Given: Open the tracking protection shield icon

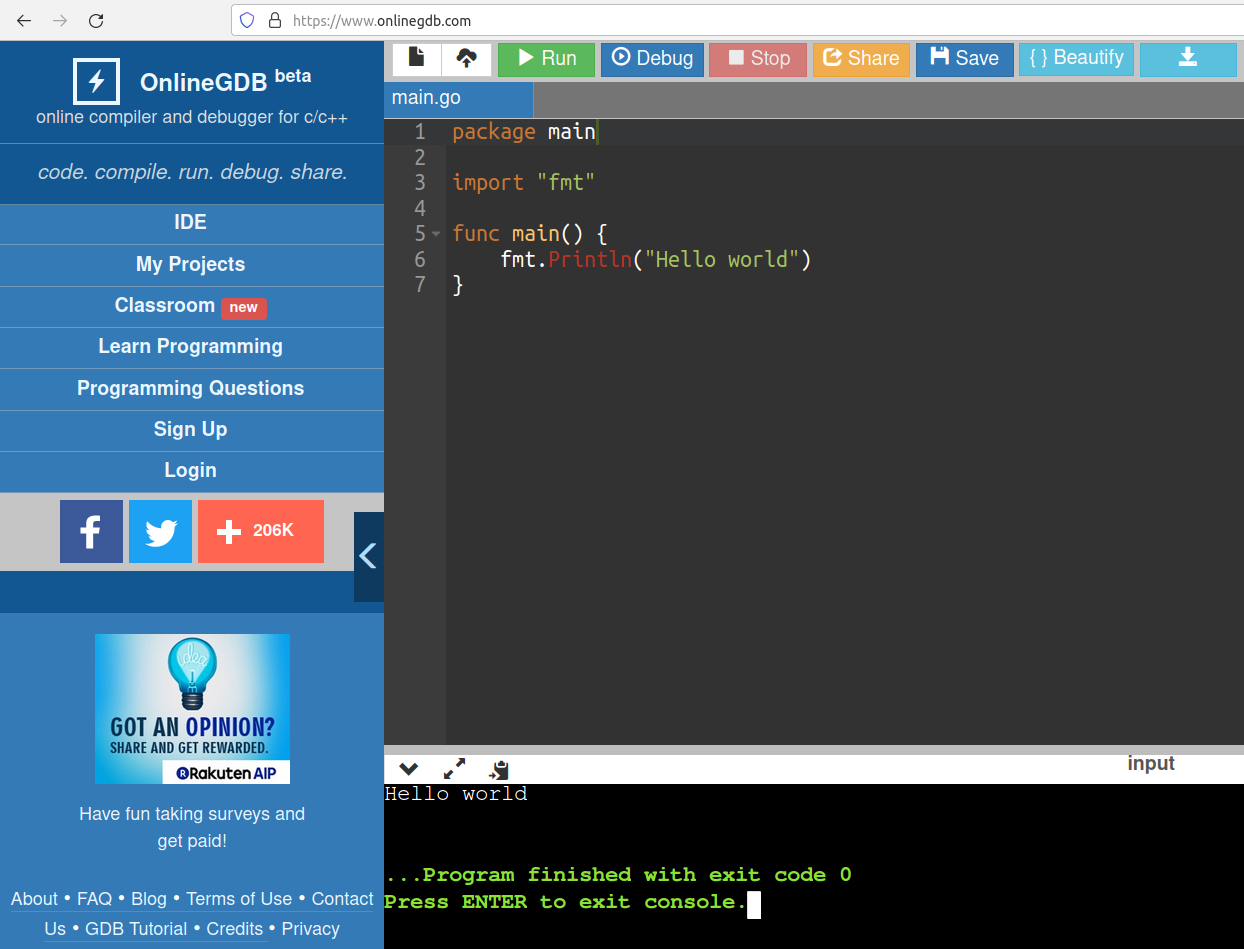Looking at the screenshot, I should tap(247, 20).
